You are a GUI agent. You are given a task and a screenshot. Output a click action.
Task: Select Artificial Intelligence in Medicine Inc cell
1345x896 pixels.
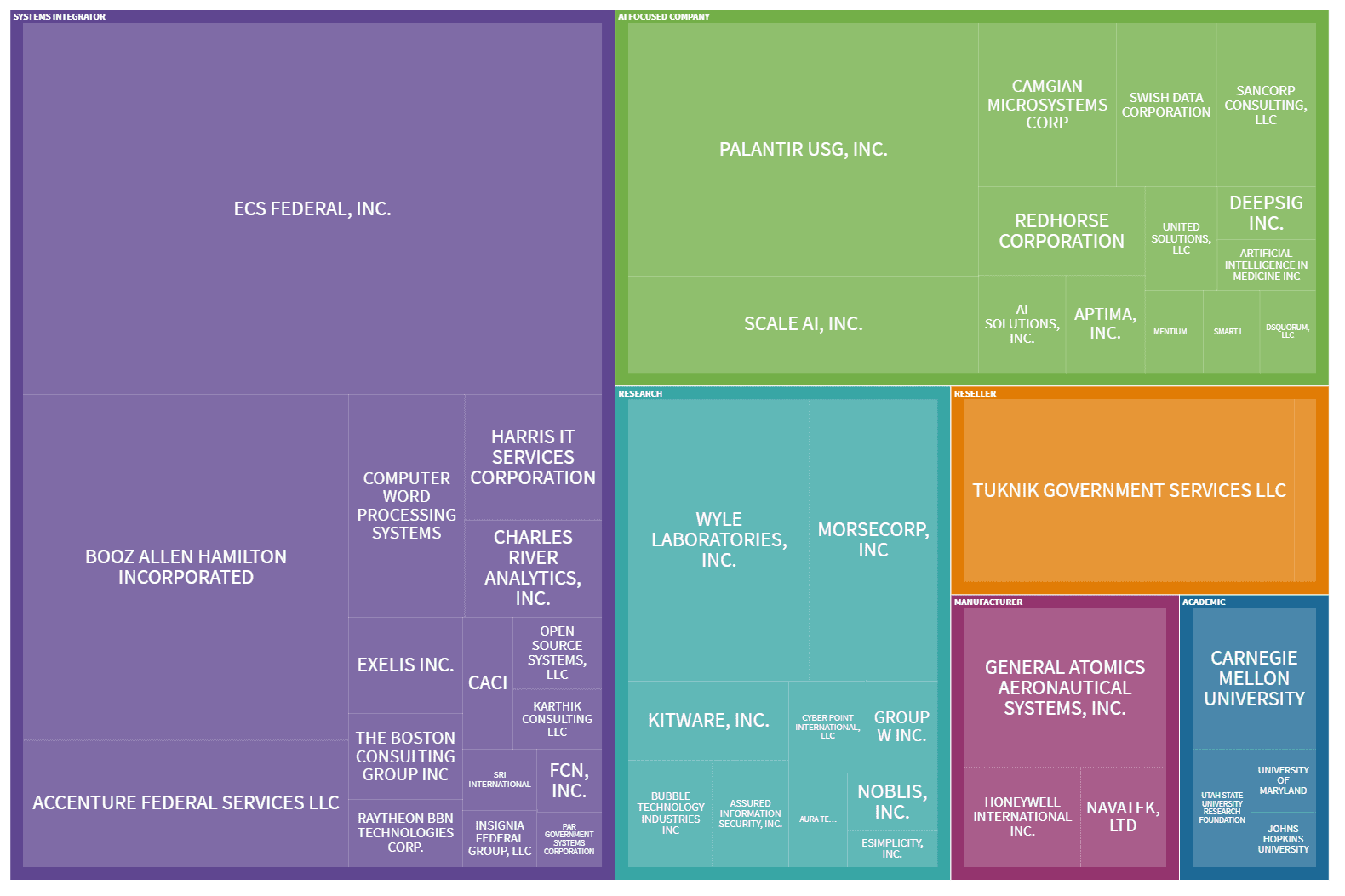click(x=1266, y=265)
